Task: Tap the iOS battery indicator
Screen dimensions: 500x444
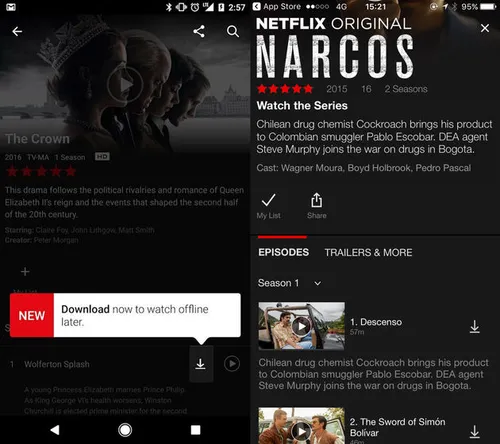Action: coord(488,7)
